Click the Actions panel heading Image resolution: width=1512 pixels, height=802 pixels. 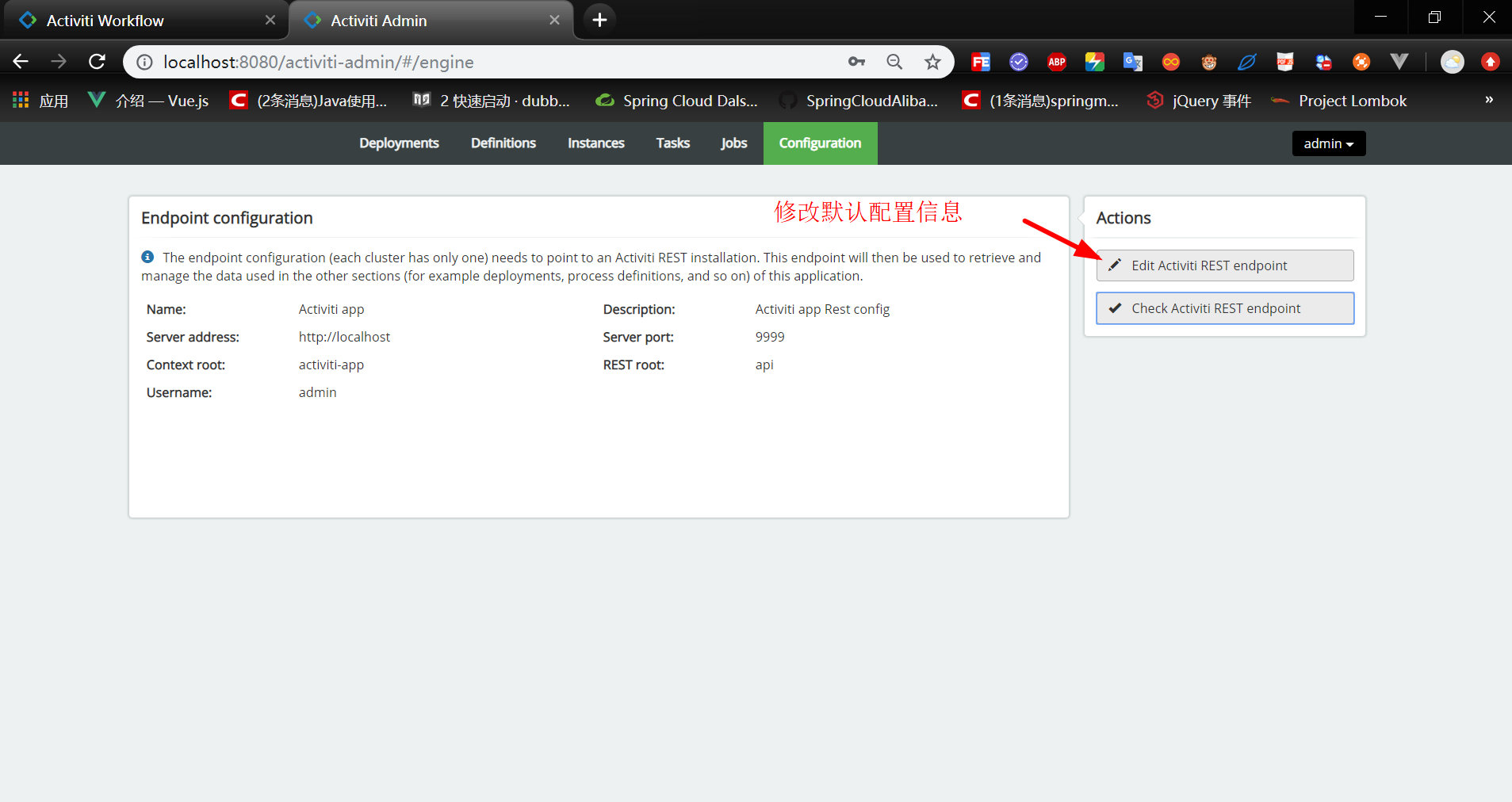pos(1123,218)
